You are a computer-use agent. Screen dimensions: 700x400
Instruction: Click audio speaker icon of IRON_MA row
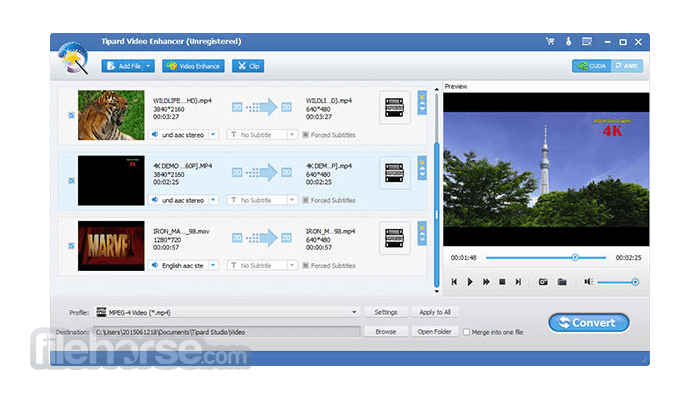coord(155,265)
